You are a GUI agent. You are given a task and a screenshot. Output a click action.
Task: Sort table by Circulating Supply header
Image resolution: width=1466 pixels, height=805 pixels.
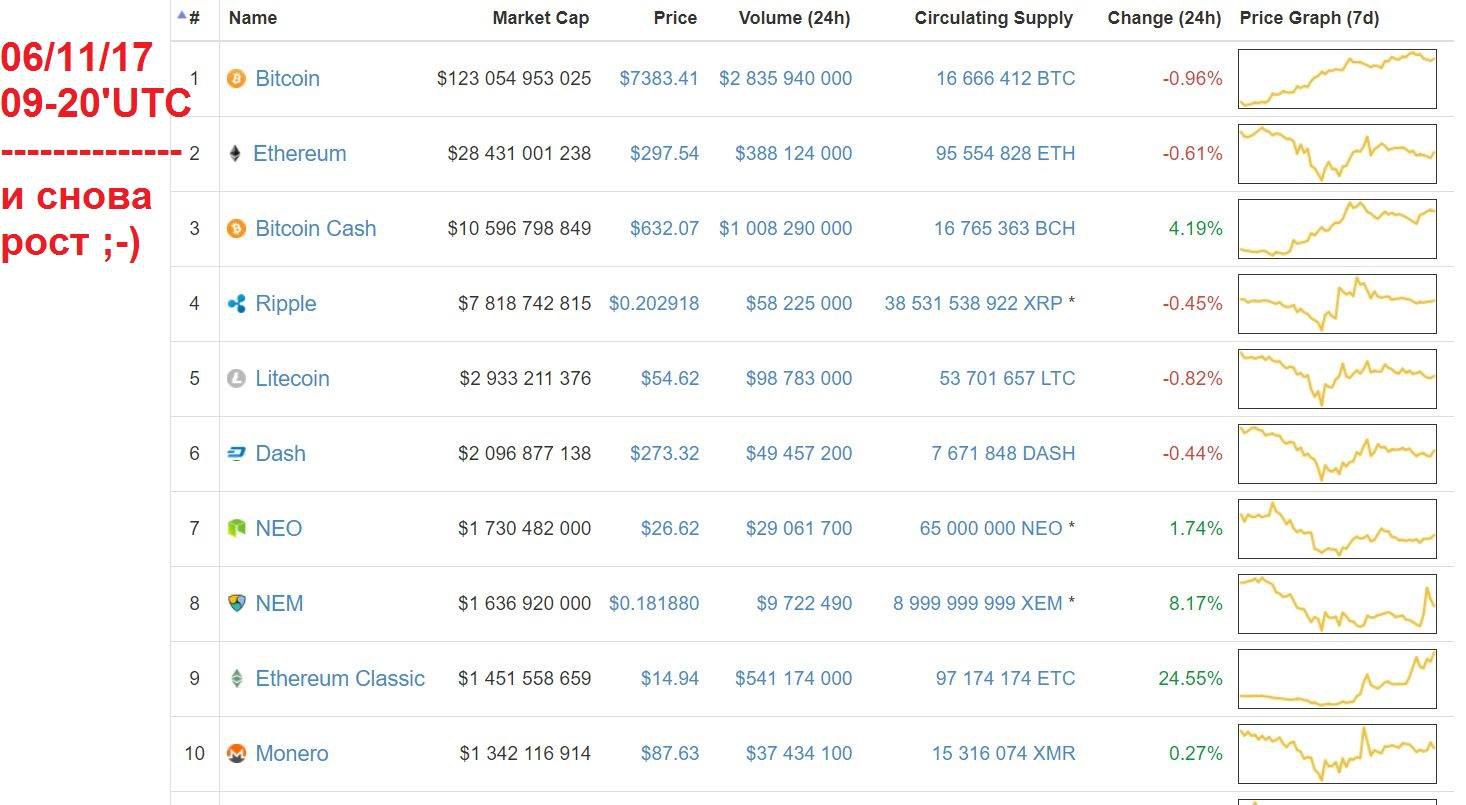[x=994, y=18]
